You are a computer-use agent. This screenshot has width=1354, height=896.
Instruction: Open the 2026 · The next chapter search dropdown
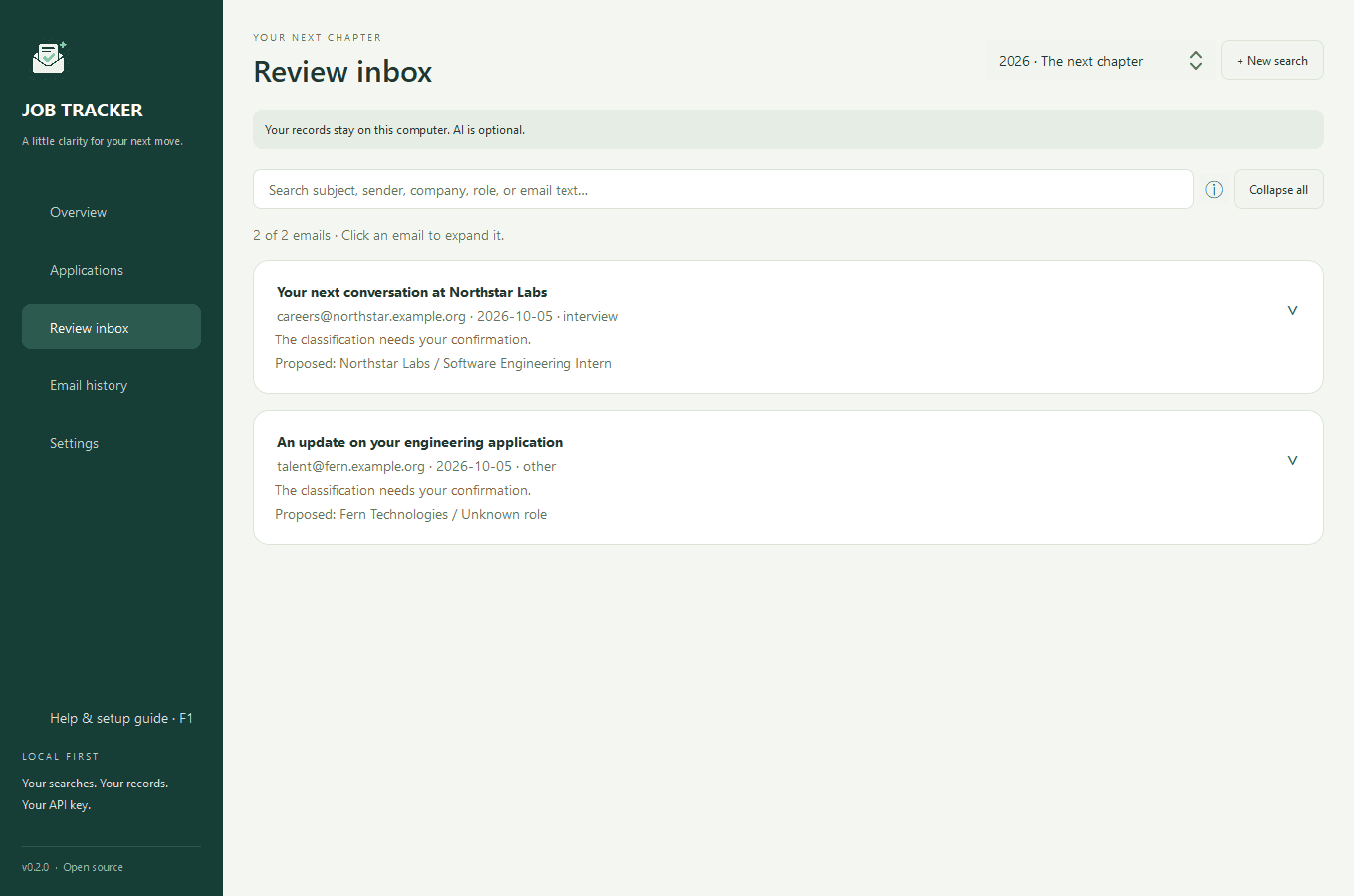pyautogui.click(x=1099, y=61)
